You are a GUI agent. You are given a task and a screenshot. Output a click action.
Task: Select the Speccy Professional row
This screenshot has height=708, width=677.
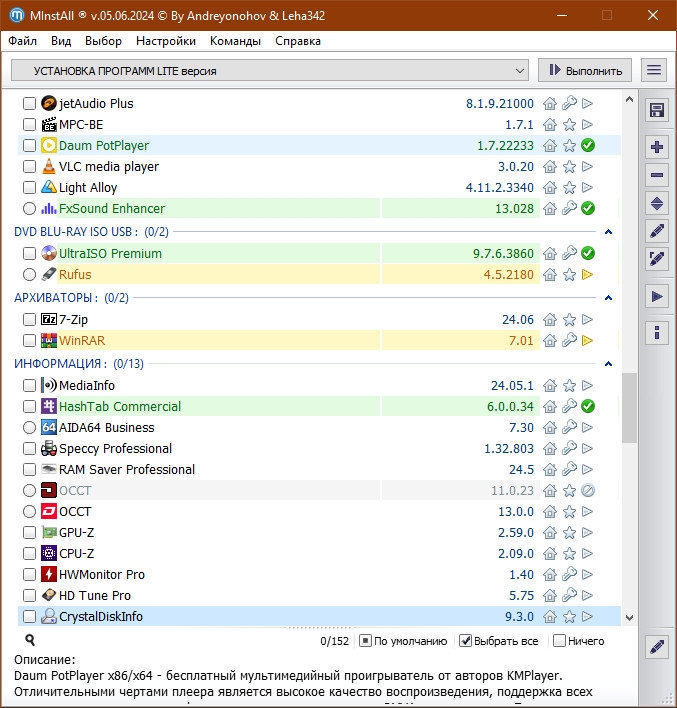pos(319,448)
